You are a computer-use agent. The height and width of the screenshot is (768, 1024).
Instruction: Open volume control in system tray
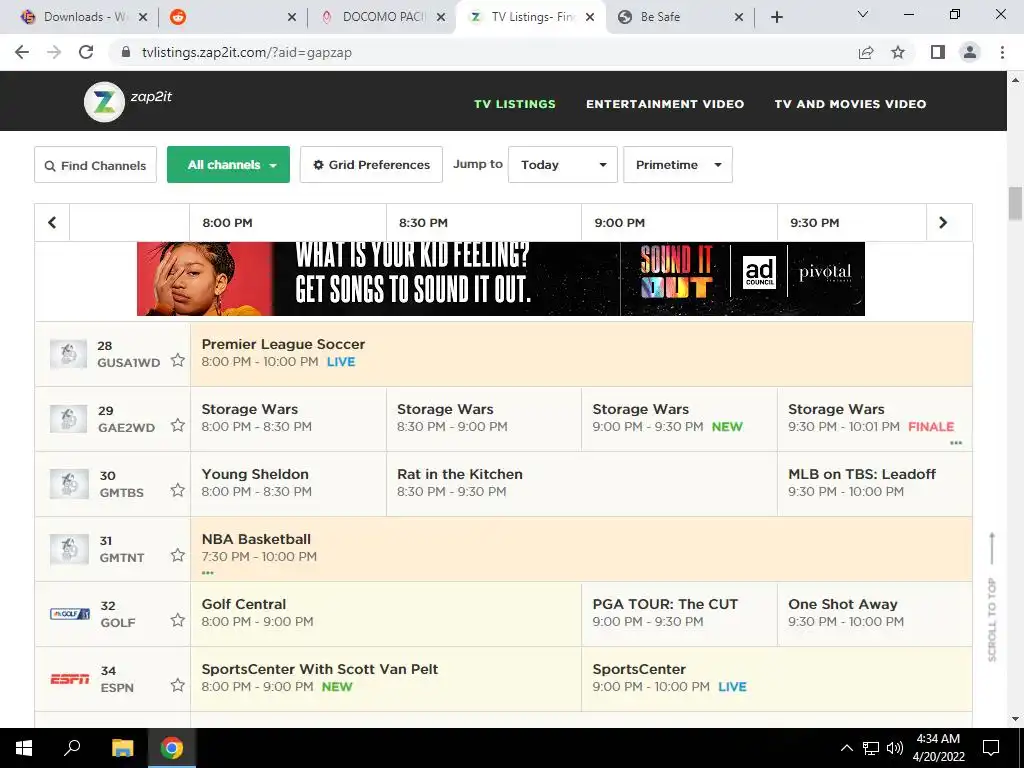pyautogui.click(x=895, y=748)
